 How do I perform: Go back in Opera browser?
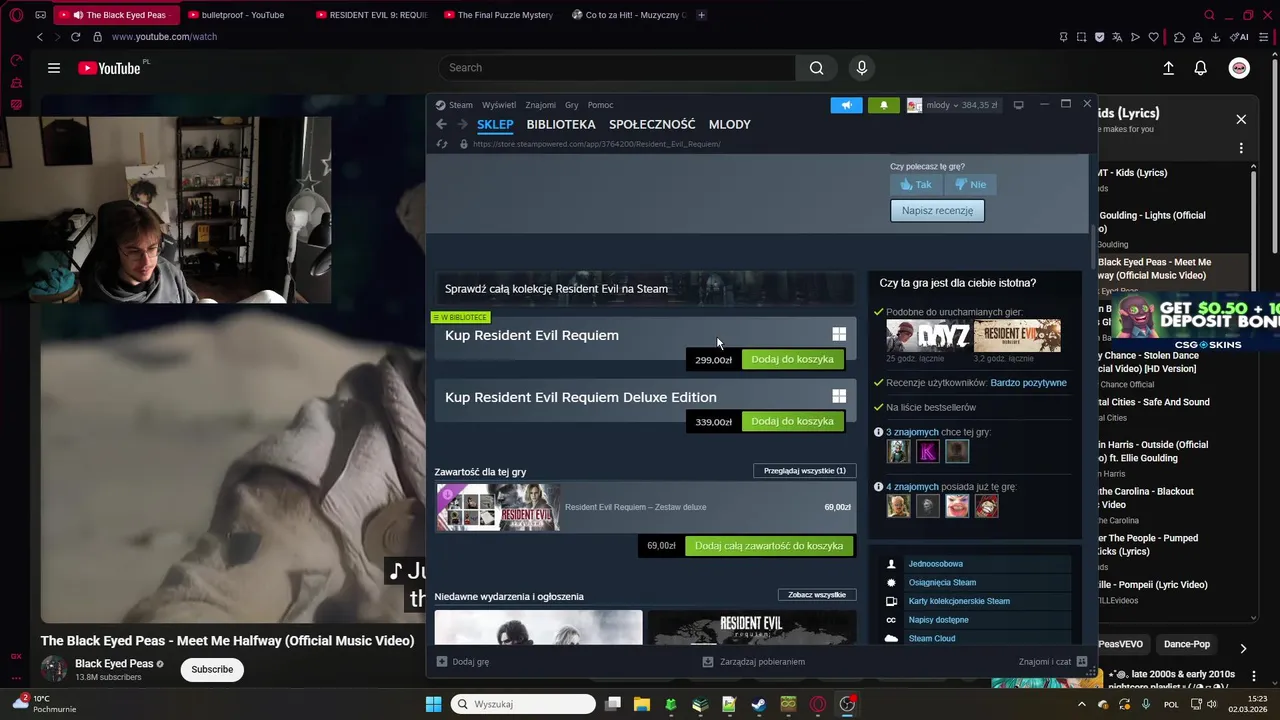point(40,37)
